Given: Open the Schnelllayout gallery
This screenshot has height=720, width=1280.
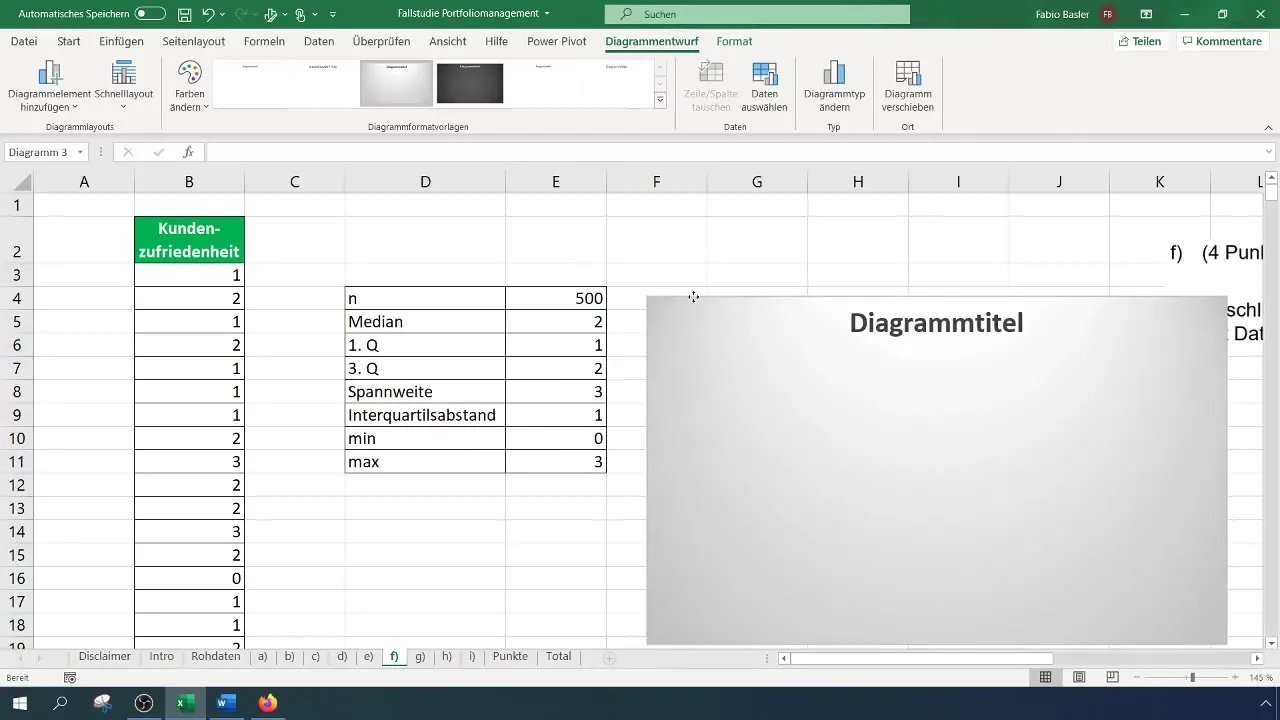Looking at the screenshot, I should 124,86.
